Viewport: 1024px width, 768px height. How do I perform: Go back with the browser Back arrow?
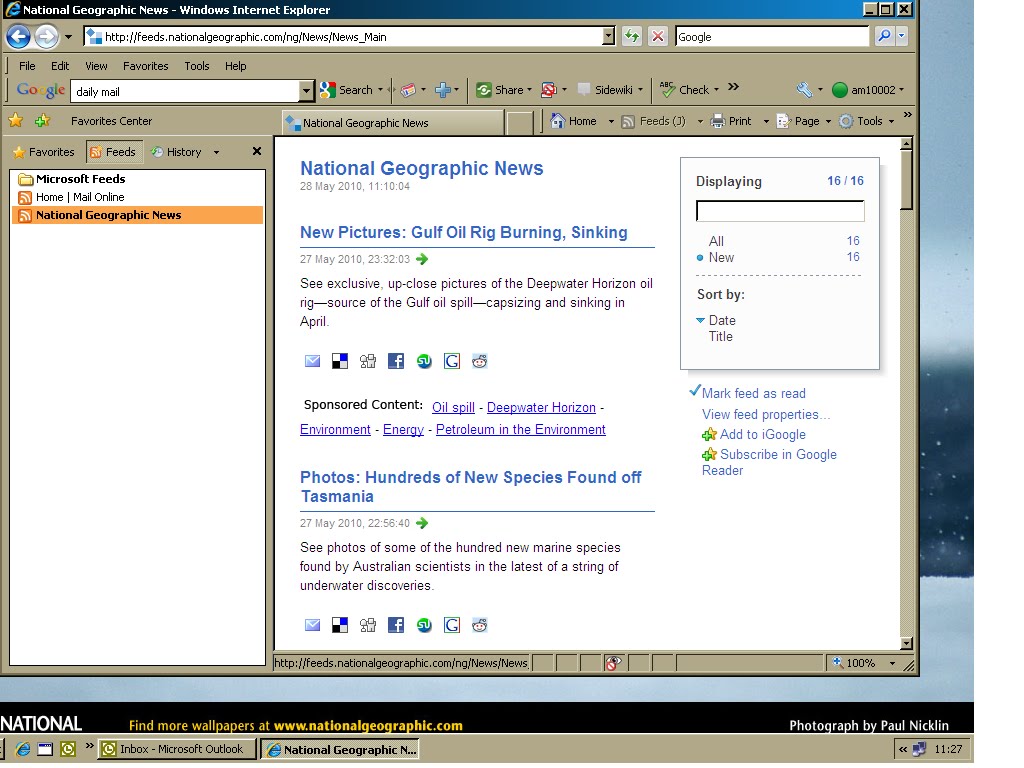pos(18,37)
